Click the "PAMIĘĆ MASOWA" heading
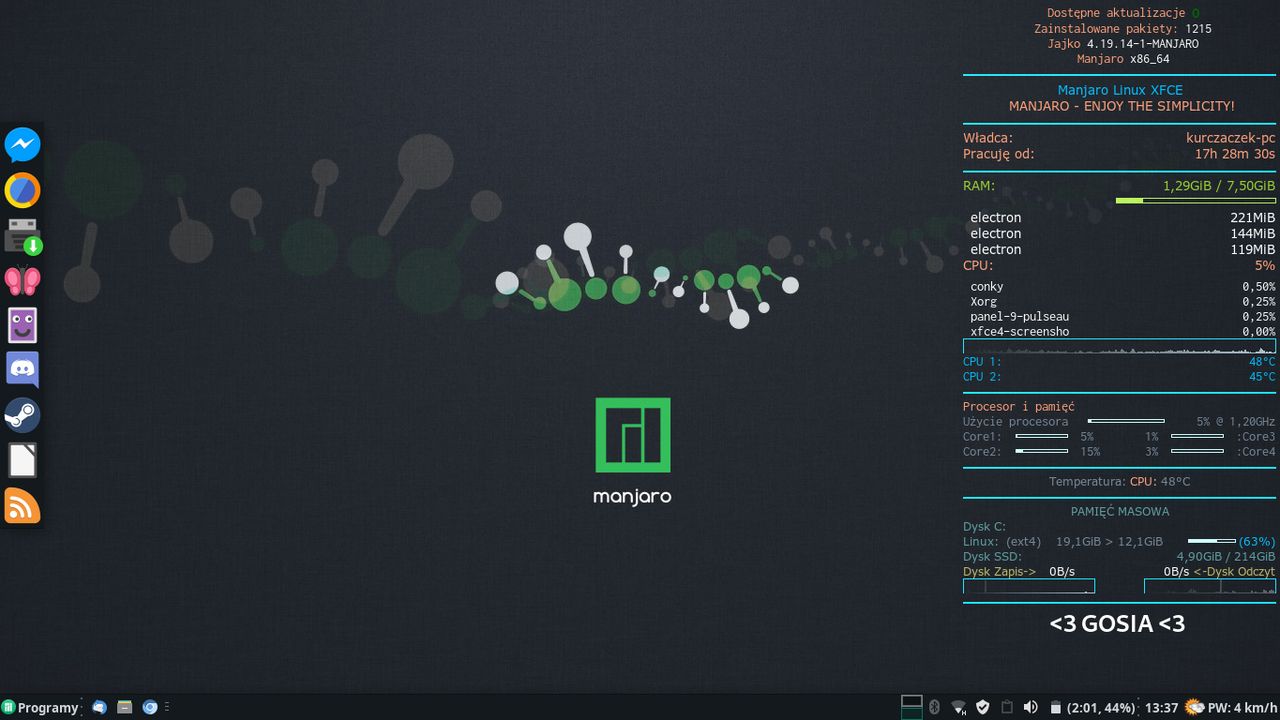Image resolution: width=1280 pixels, height=720 pixels. click(1119, 511)
